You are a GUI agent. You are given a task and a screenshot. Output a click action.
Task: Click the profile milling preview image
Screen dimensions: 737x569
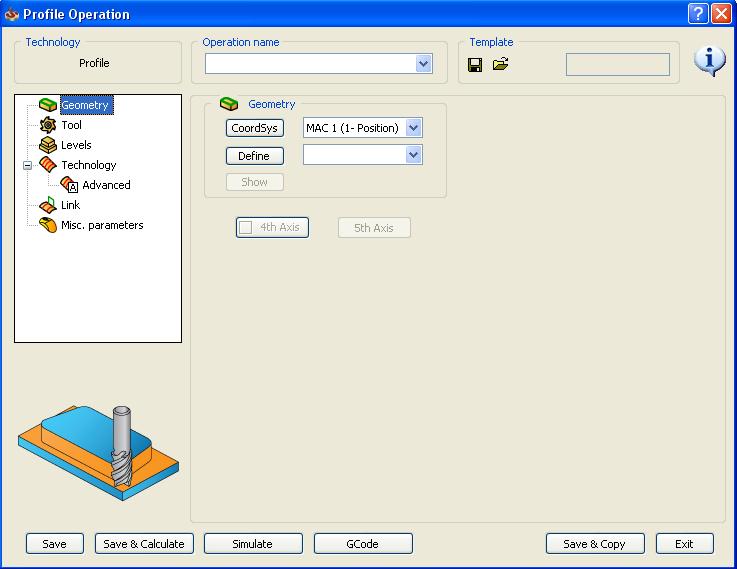pos(98,452)
